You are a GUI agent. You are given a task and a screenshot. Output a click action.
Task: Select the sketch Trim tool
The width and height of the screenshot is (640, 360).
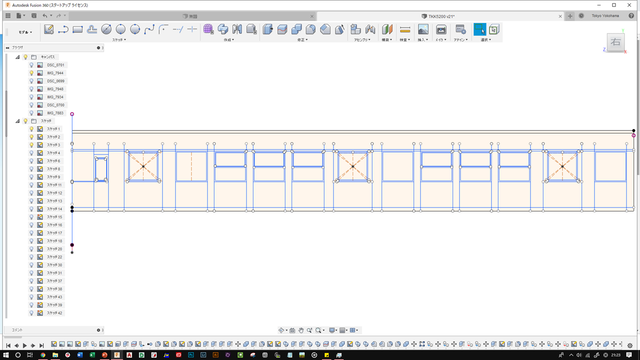(178, 29)
